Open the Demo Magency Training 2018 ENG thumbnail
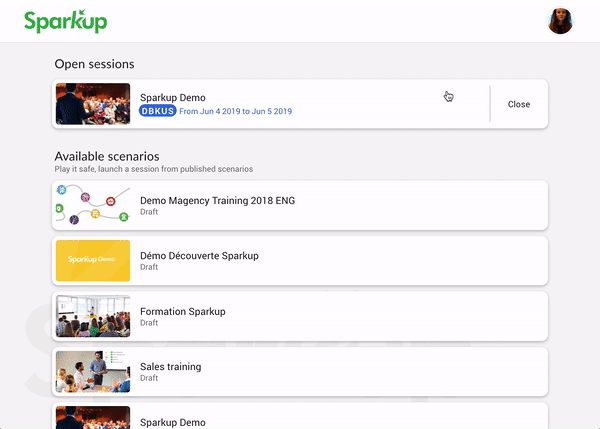 click(x=93, y=205)
